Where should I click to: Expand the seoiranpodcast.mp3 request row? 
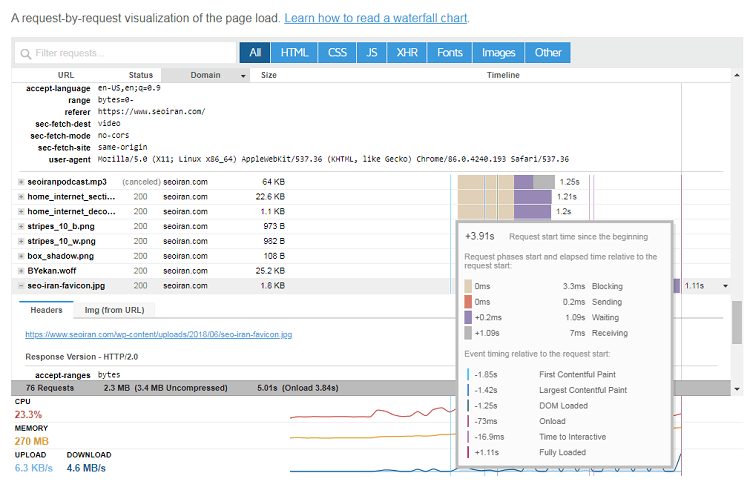(x=21, y=182)
